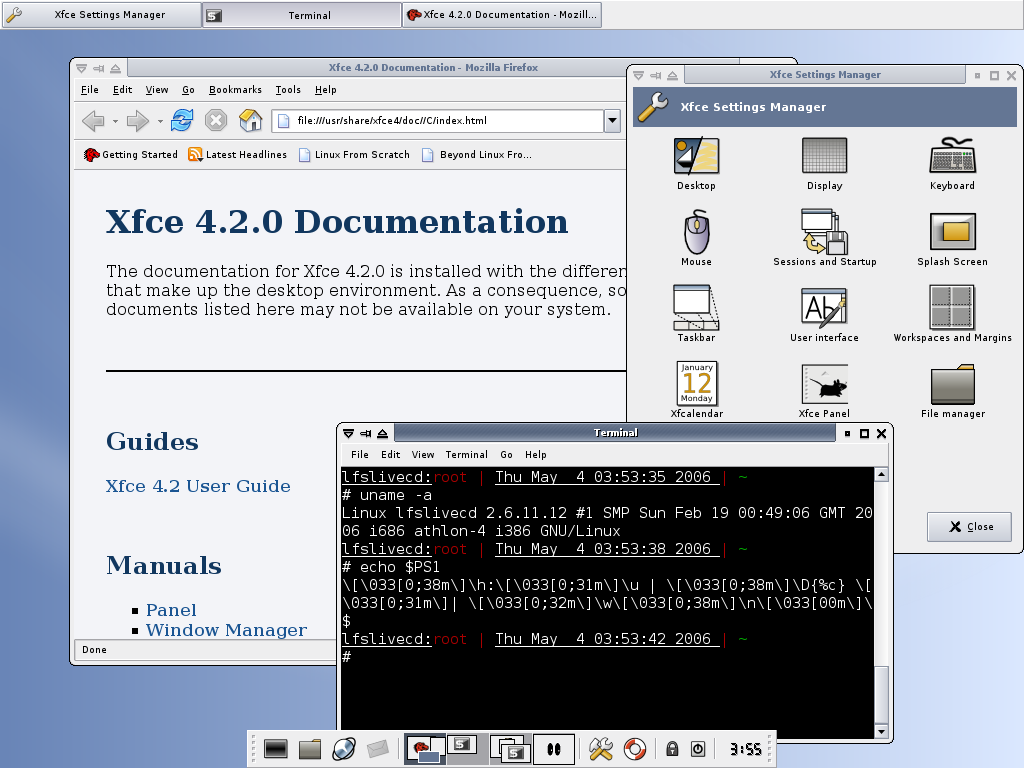
Task: Click the Terminal scrollbar thumb
Action: point(882,695)
